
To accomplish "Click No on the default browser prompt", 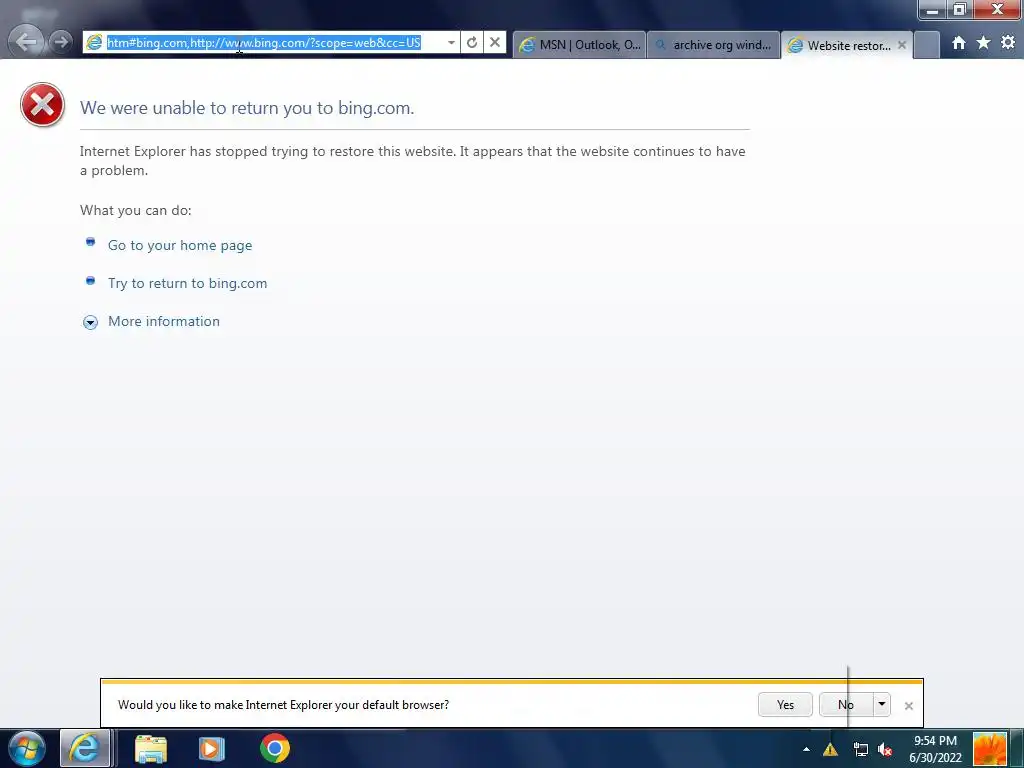I will click(846, 705).
